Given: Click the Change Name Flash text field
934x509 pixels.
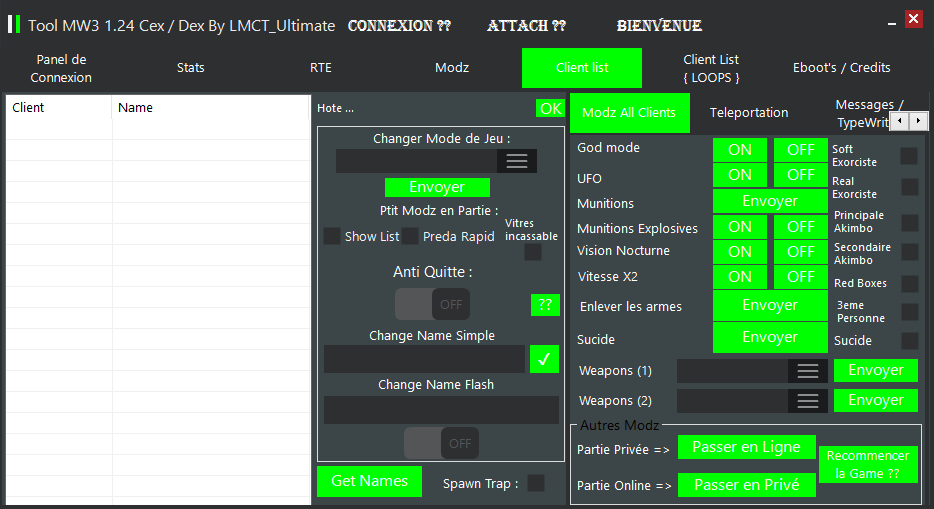Looking at the screenshot, I should 441,410.
